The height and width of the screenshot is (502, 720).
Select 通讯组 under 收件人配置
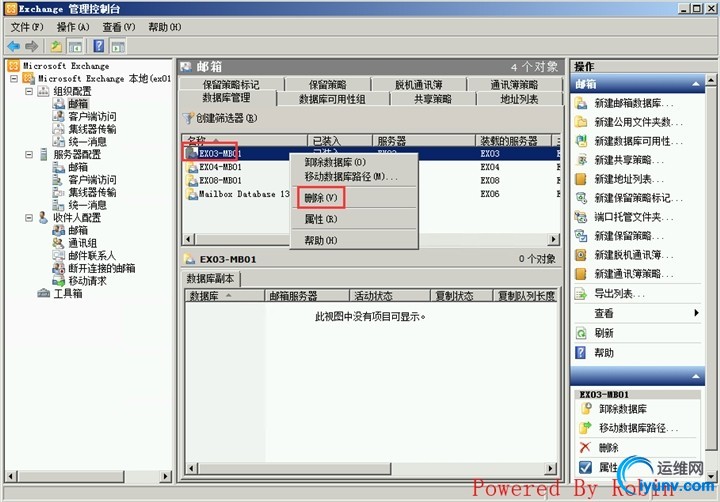(x=82, y=243)
